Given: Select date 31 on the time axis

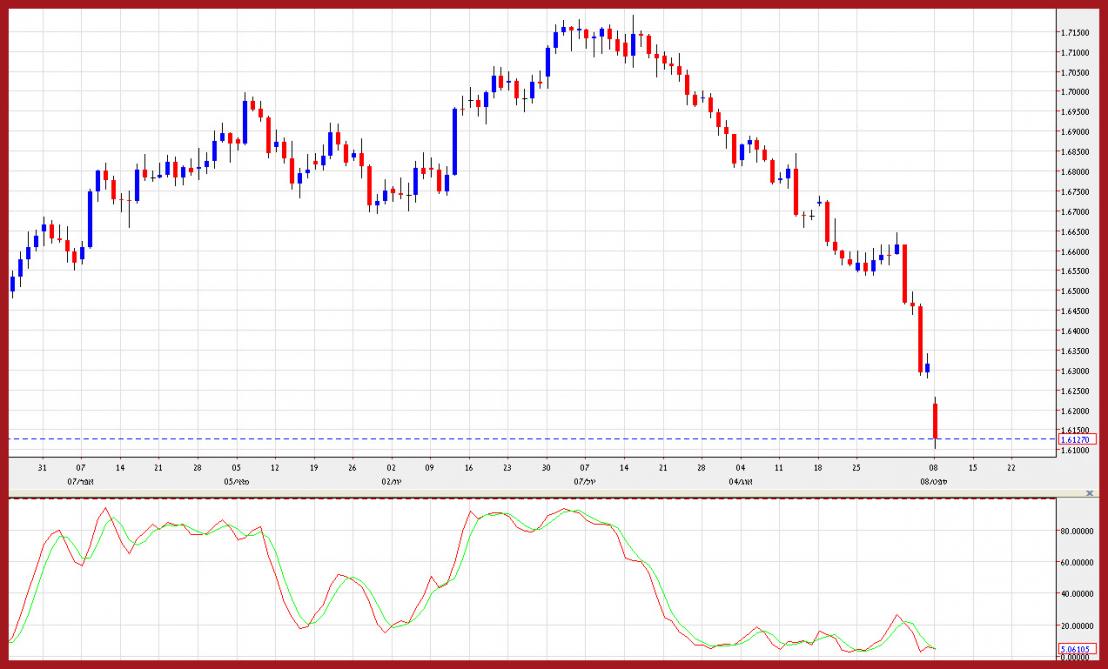Looking at the screenshot, I should [x=42, y=467].
